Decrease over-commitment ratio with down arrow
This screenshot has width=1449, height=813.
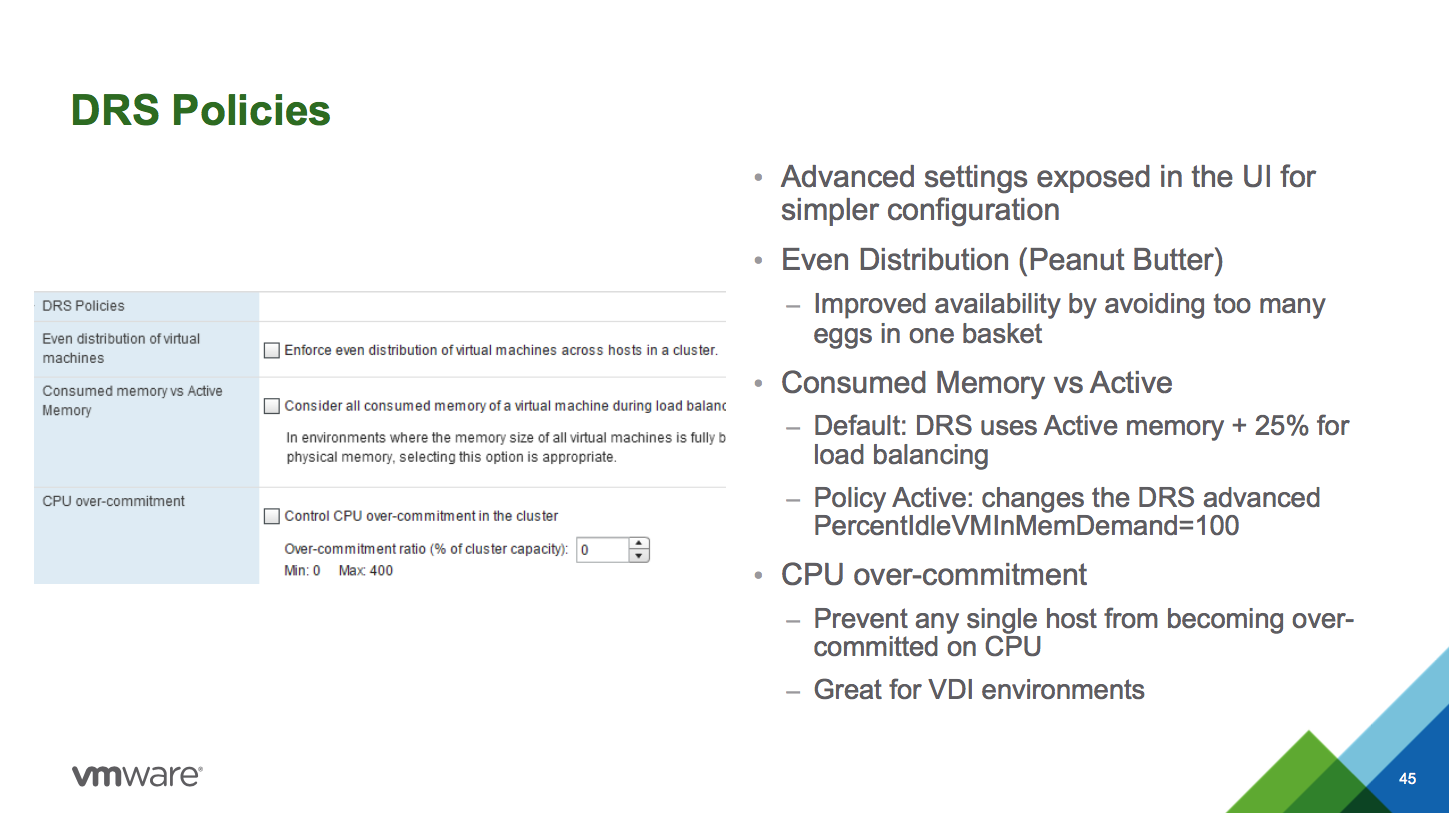pos(639,556)
